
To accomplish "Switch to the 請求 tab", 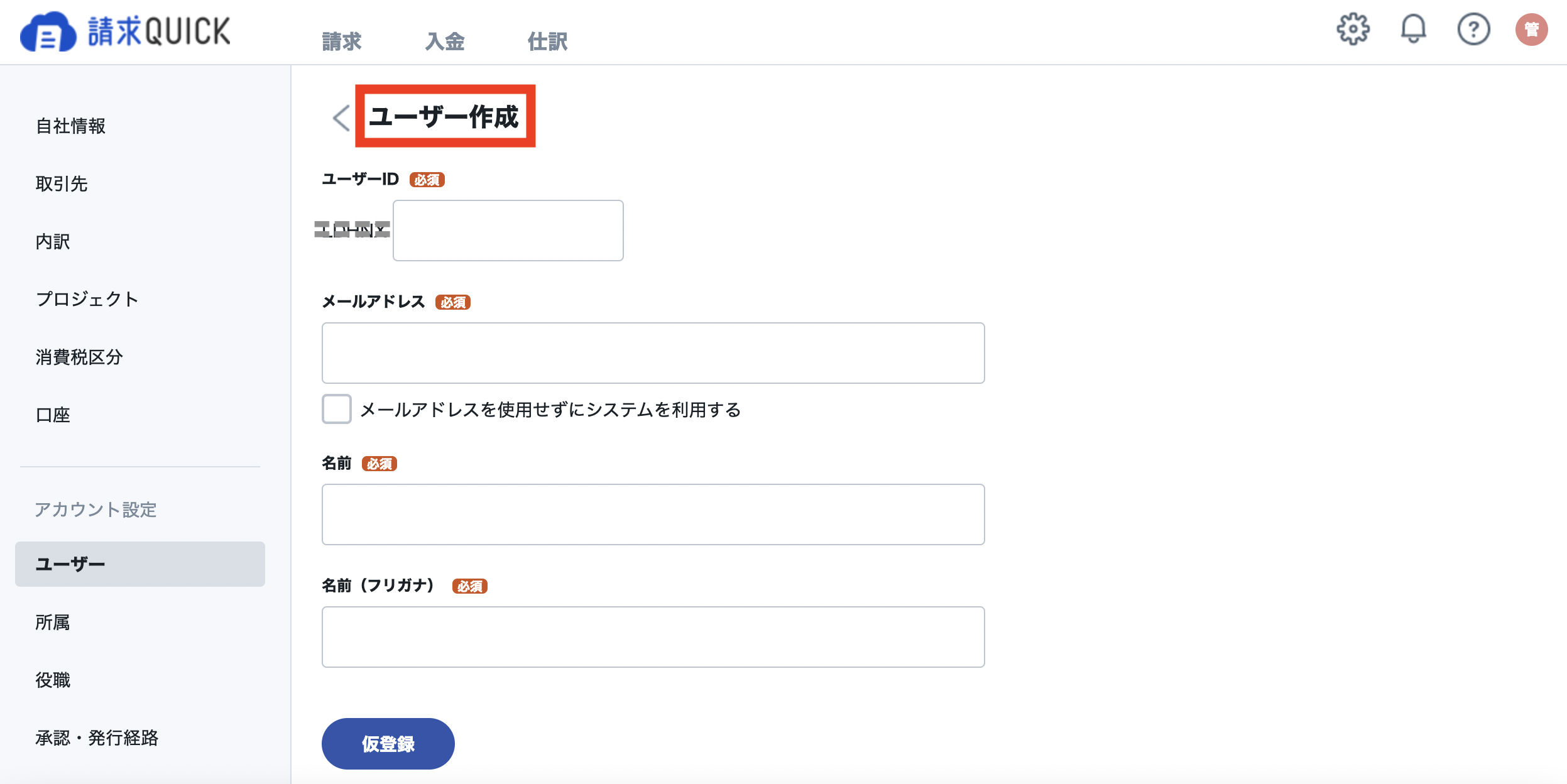I will [x=342, y=41].
